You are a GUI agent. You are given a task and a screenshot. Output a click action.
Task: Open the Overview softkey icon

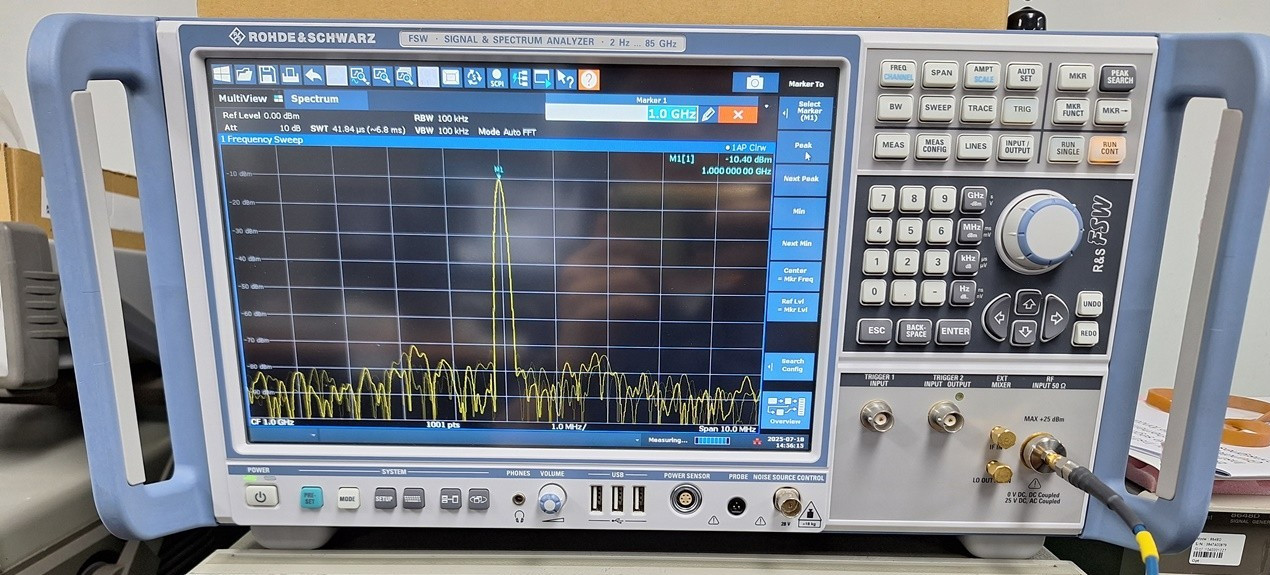786,410
